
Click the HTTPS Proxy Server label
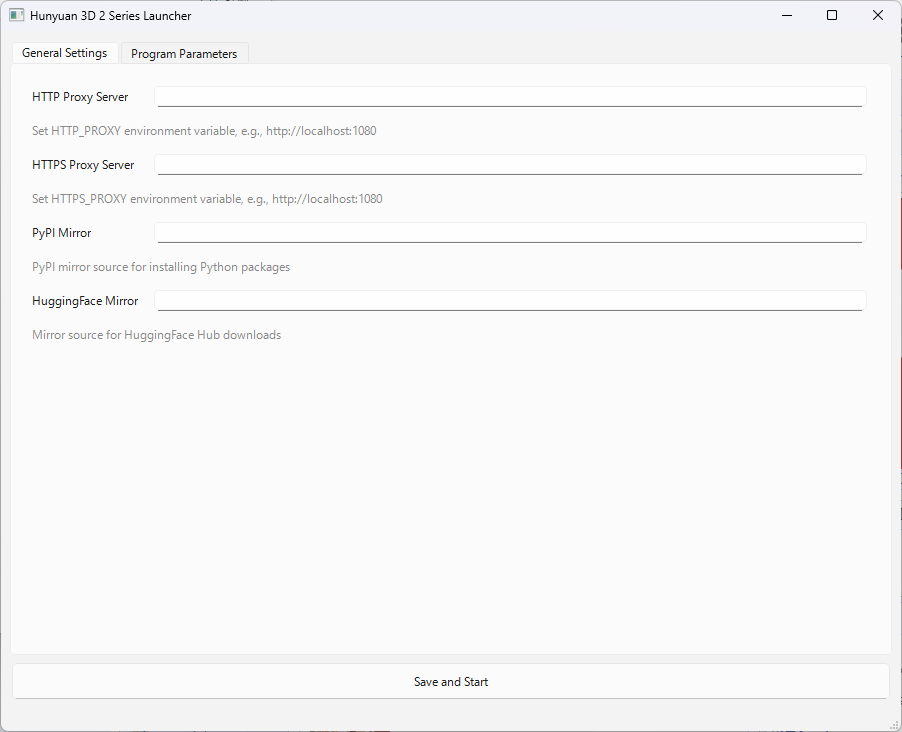[83, 165]
